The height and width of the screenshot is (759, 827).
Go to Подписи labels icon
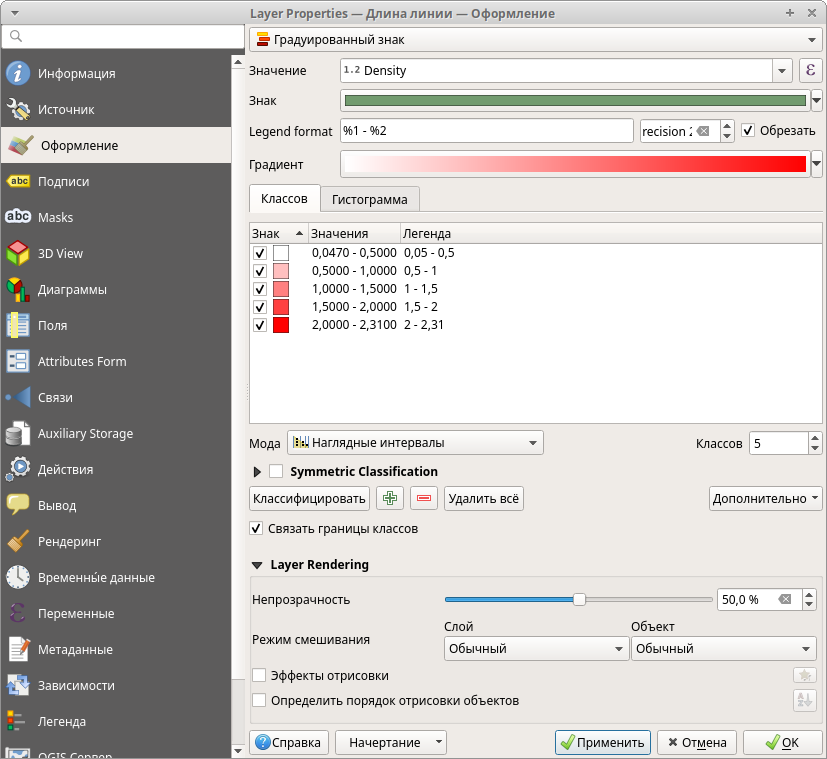(x=18, y=181)
